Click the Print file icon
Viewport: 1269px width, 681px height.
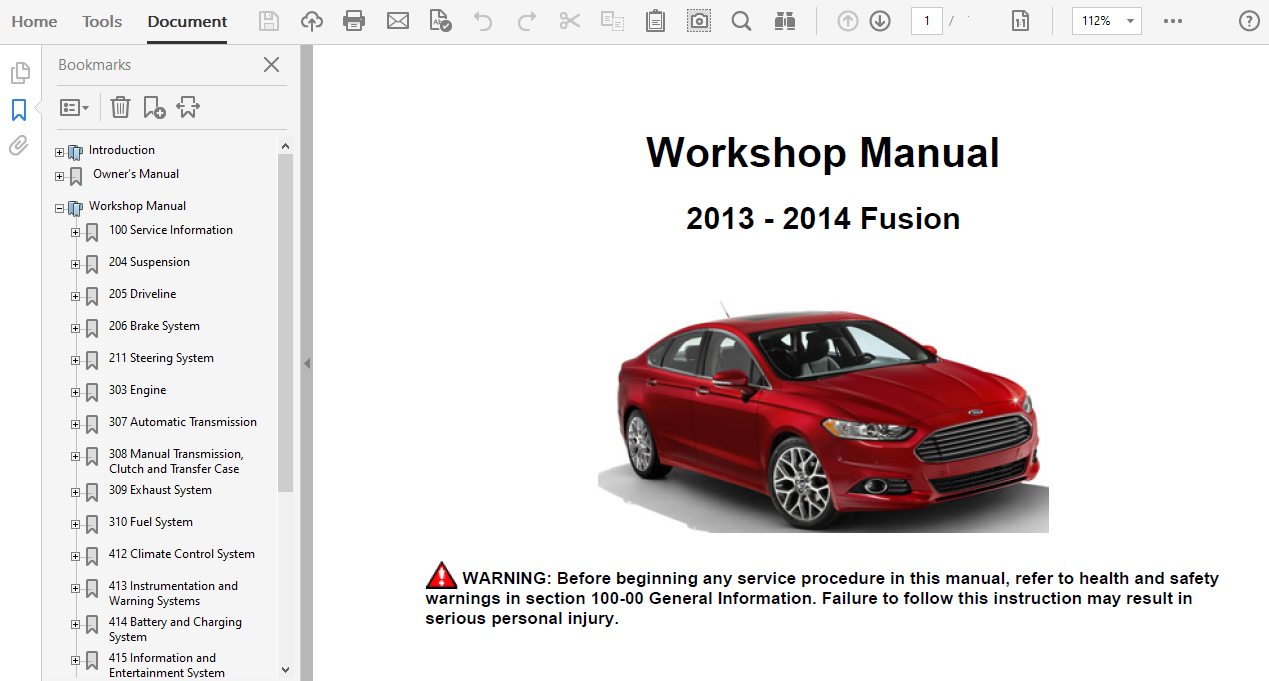354,21
